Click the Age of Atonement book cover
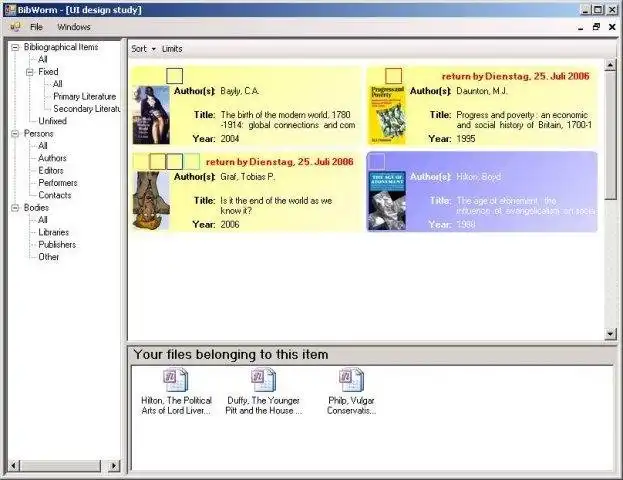The height and width of the screenshot is (480, 623). coord(387,201)
